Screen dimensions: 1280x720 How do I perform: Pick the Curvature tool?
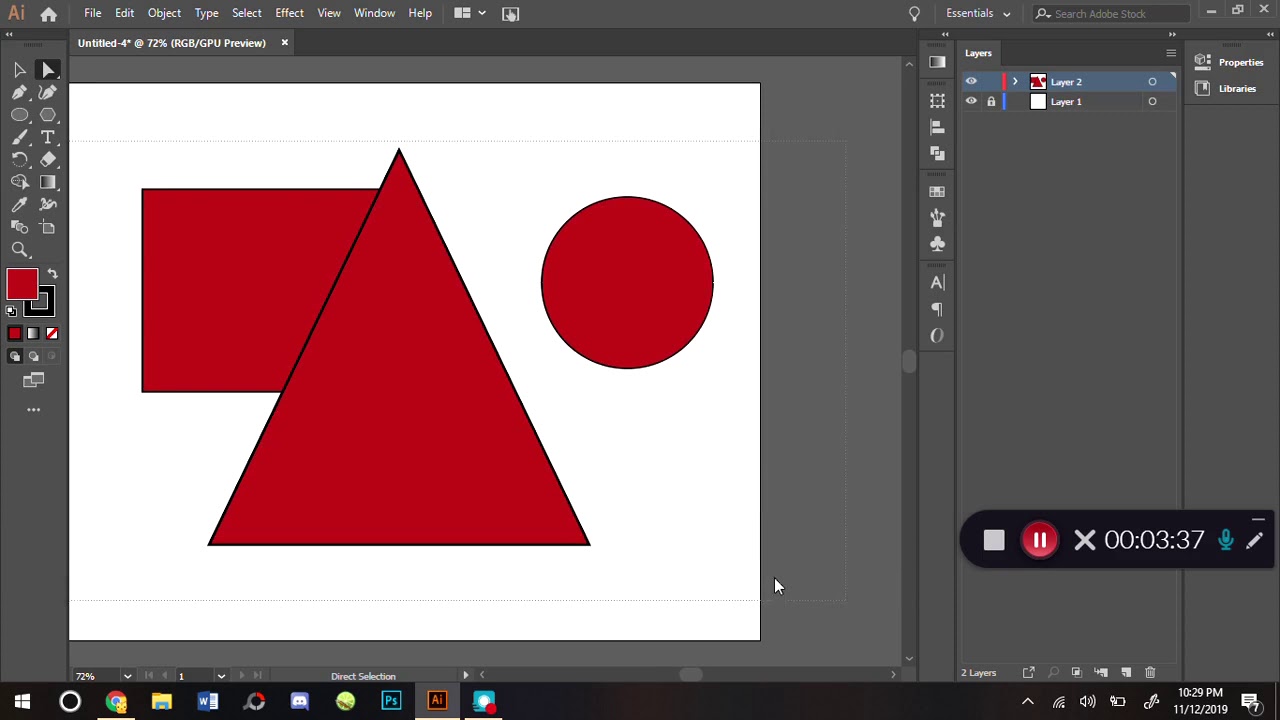coord(47,92)
